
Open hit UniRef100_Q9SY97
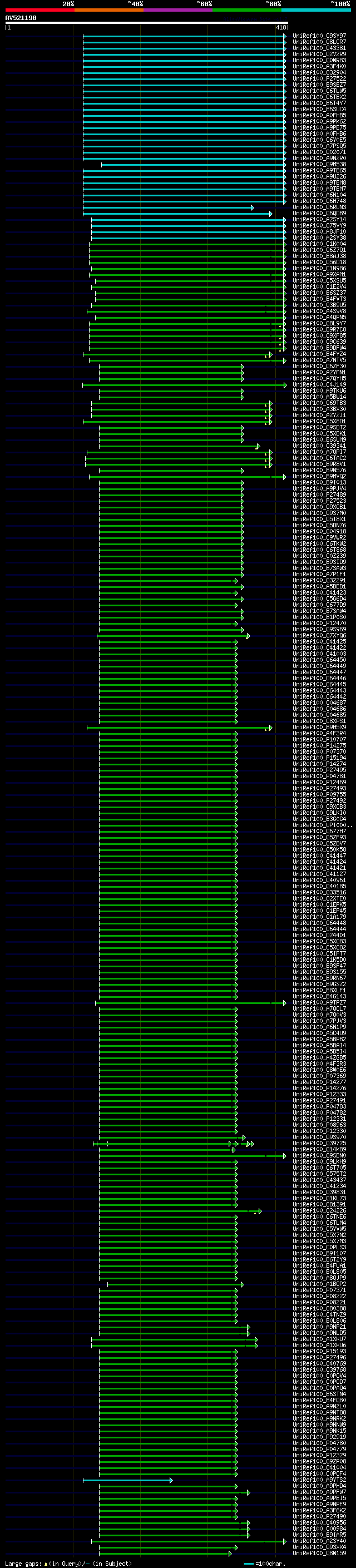coord(319,36)
